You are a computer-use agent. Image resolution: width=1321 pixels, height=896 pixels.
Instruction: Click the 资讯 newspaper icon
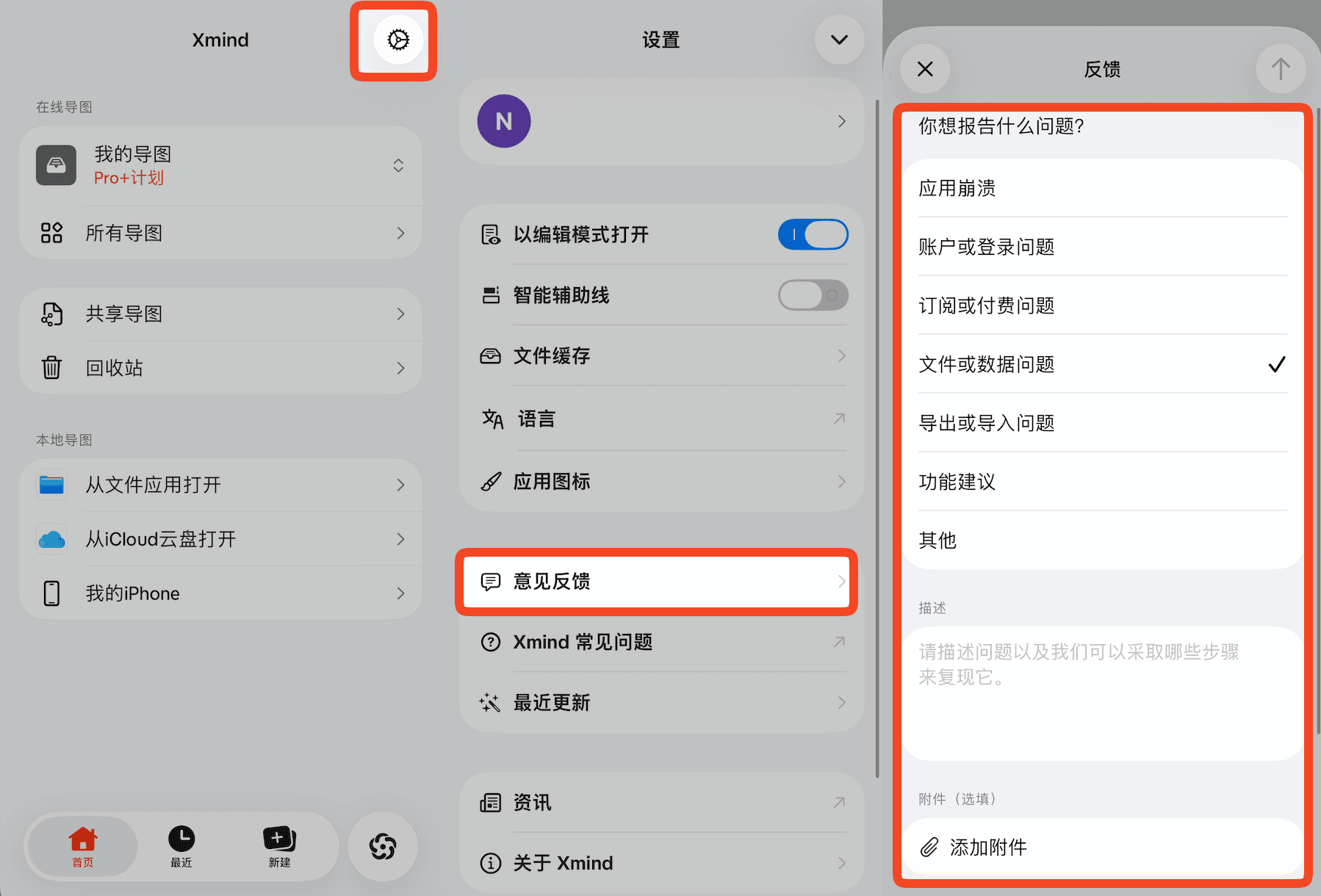click(x=490, y=803)
